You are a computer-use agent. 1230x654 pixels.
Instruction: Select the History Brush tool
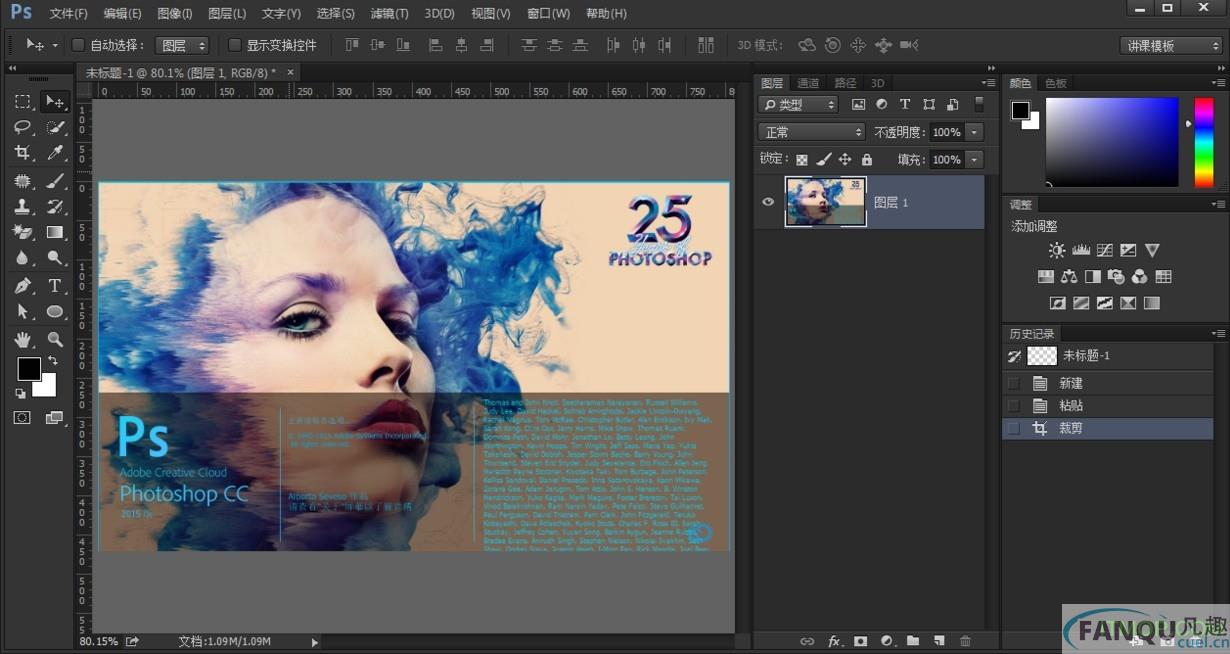tap(54, 207)
